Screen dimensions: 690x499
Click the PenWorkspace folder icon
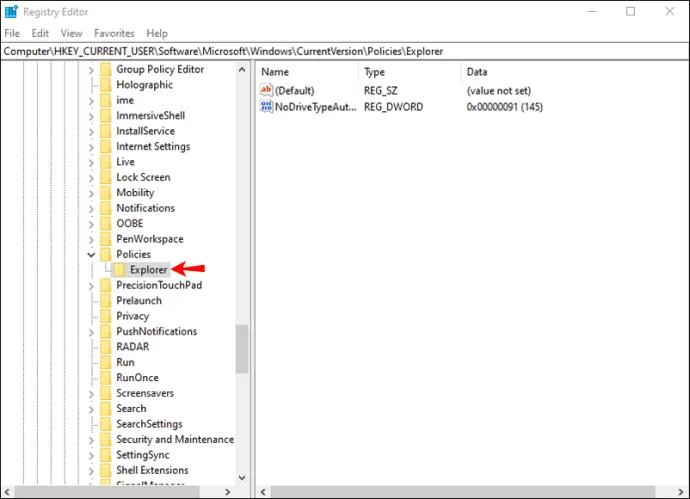point(106,239)
